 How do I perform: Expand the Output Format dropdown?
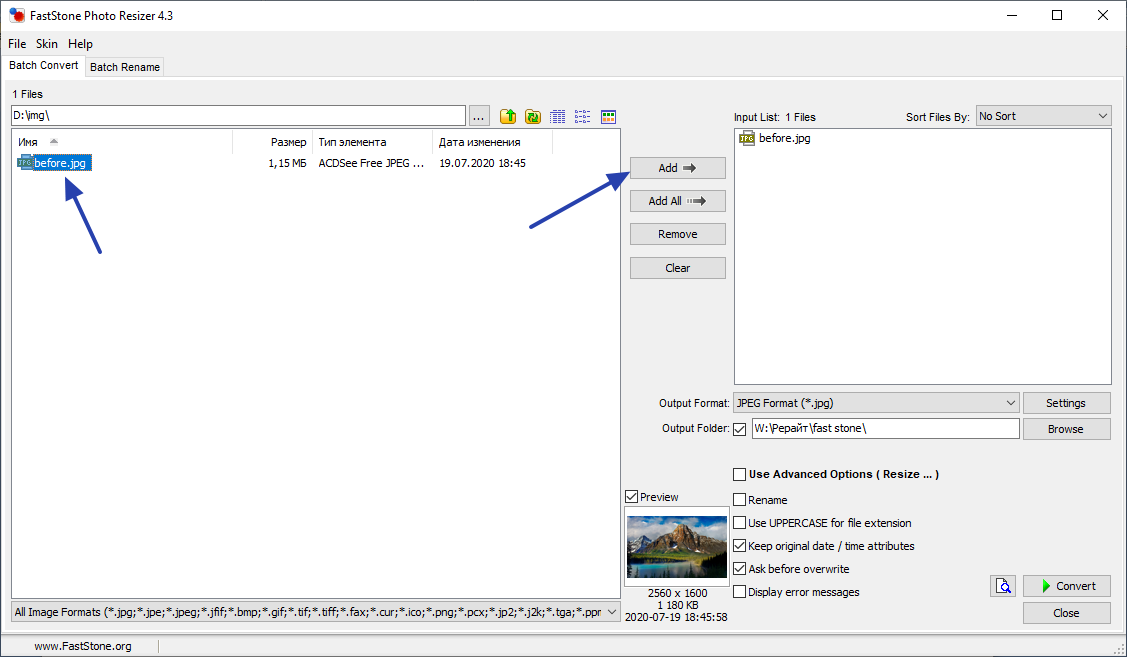click(x=875, y=403)
